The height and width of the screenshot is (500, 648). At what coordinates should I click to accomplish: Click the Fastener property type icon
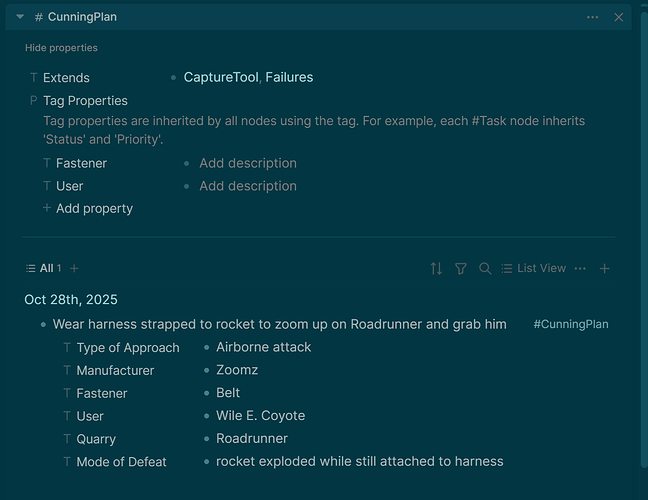point(47,163)
